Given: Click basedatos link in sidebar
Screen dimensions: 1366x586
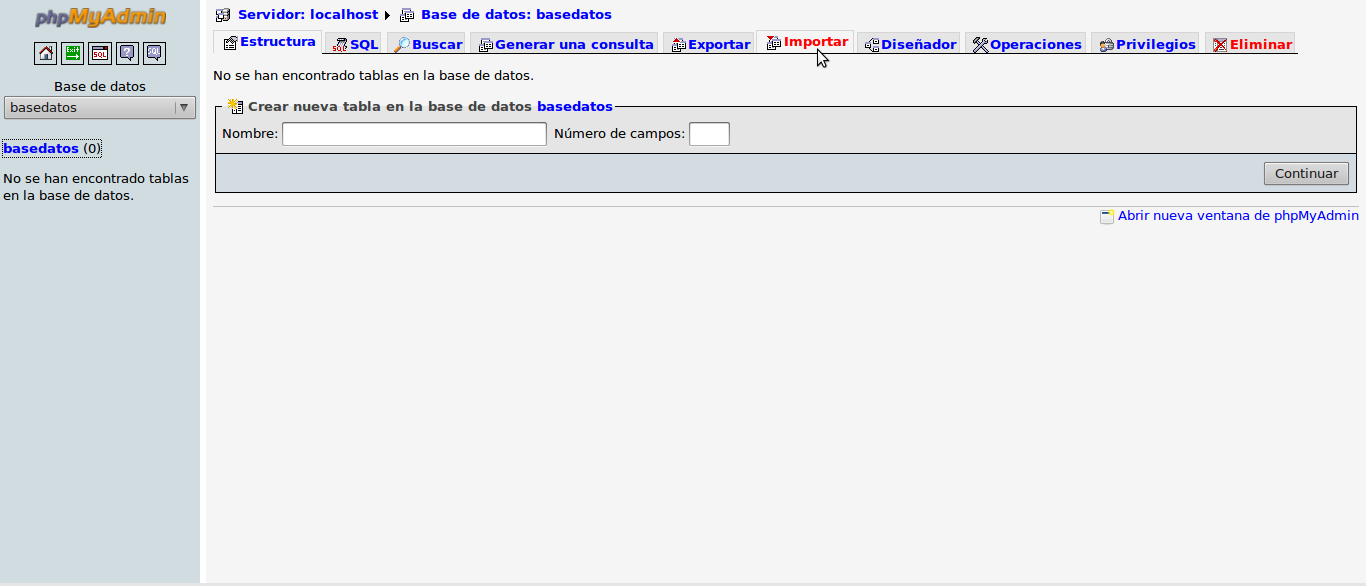Looking at the screenshot, I should click(41, 148).
